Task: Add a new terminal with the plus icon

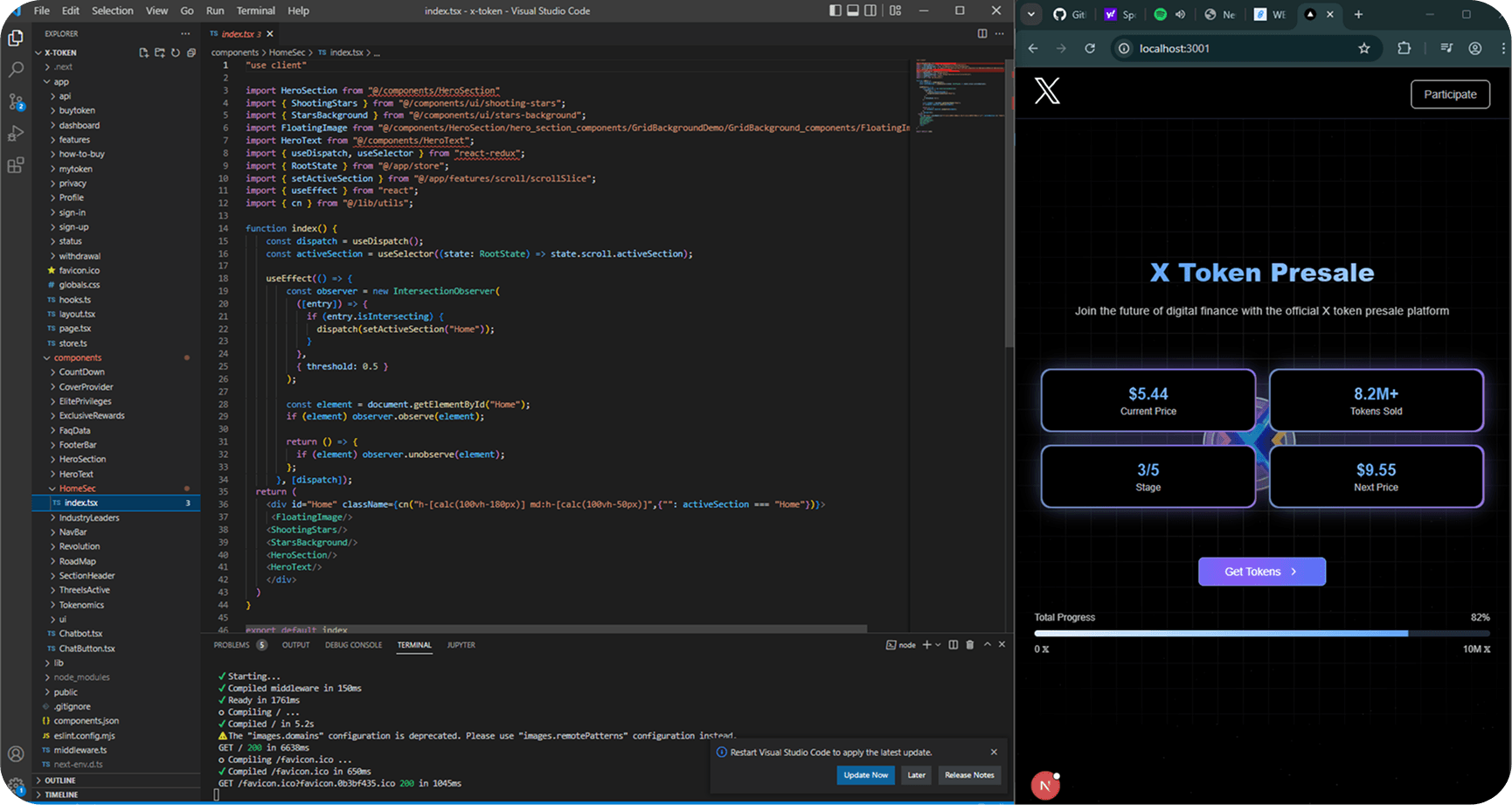Action: (926, 645)
